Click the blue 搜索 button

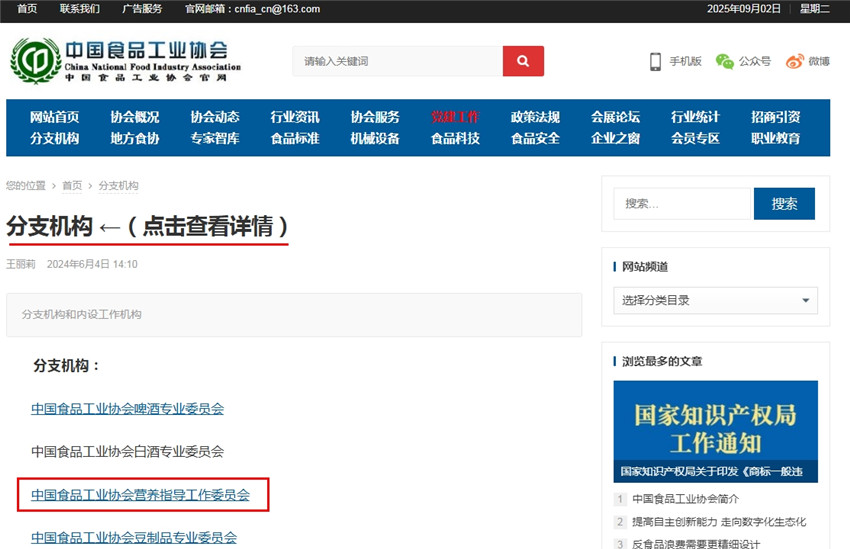784,204
